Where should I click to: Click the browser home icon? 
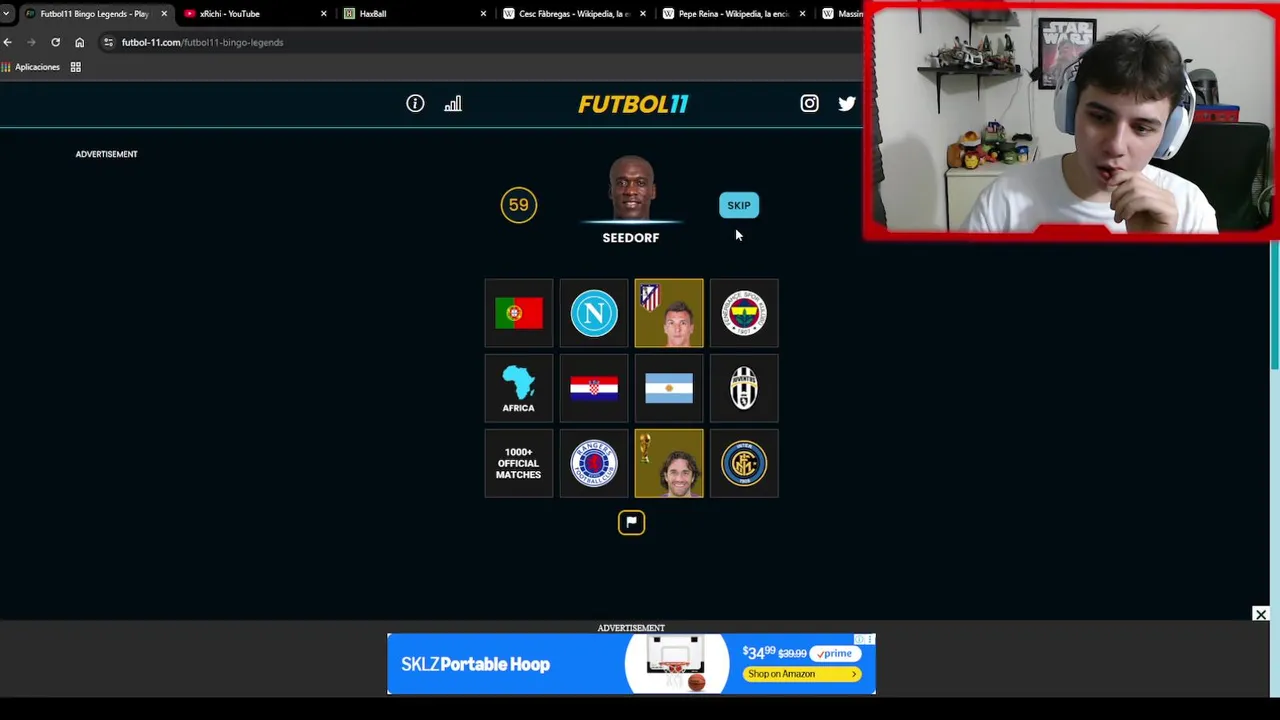coord(79,42)
